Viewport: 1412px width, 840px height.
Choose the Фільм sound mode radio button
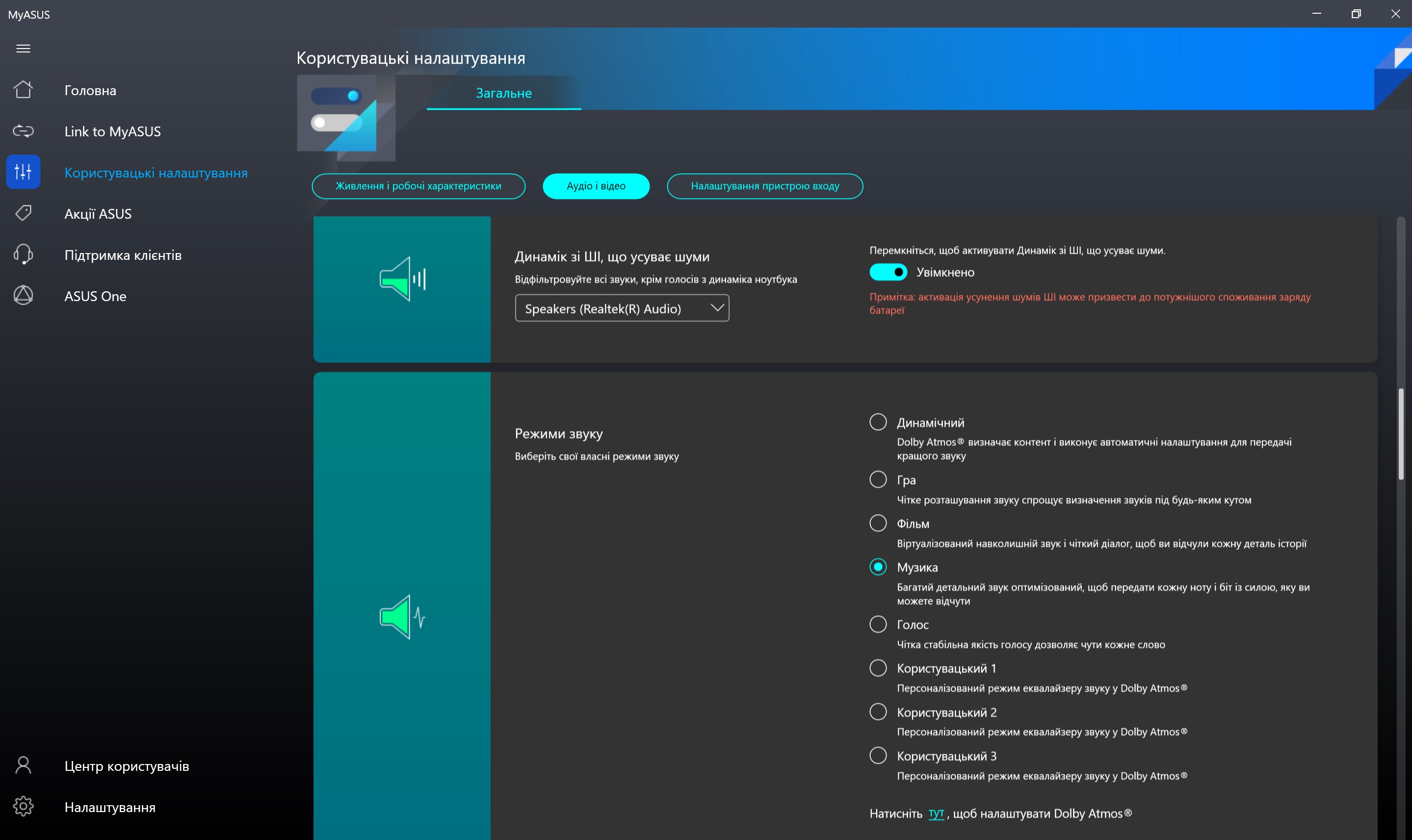point(878,523)
